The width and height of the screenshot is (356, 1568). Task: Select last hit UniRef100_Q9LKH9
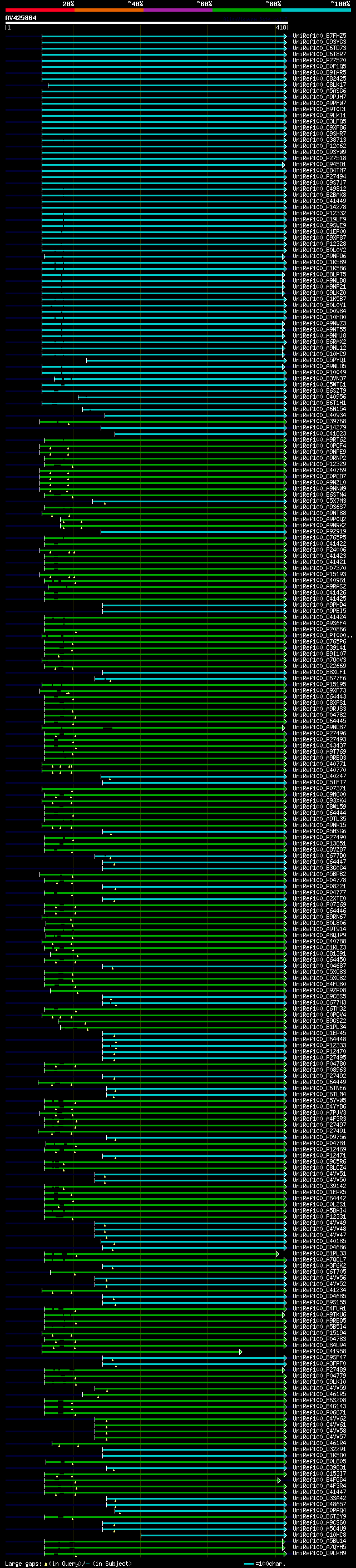[319, 1554]
